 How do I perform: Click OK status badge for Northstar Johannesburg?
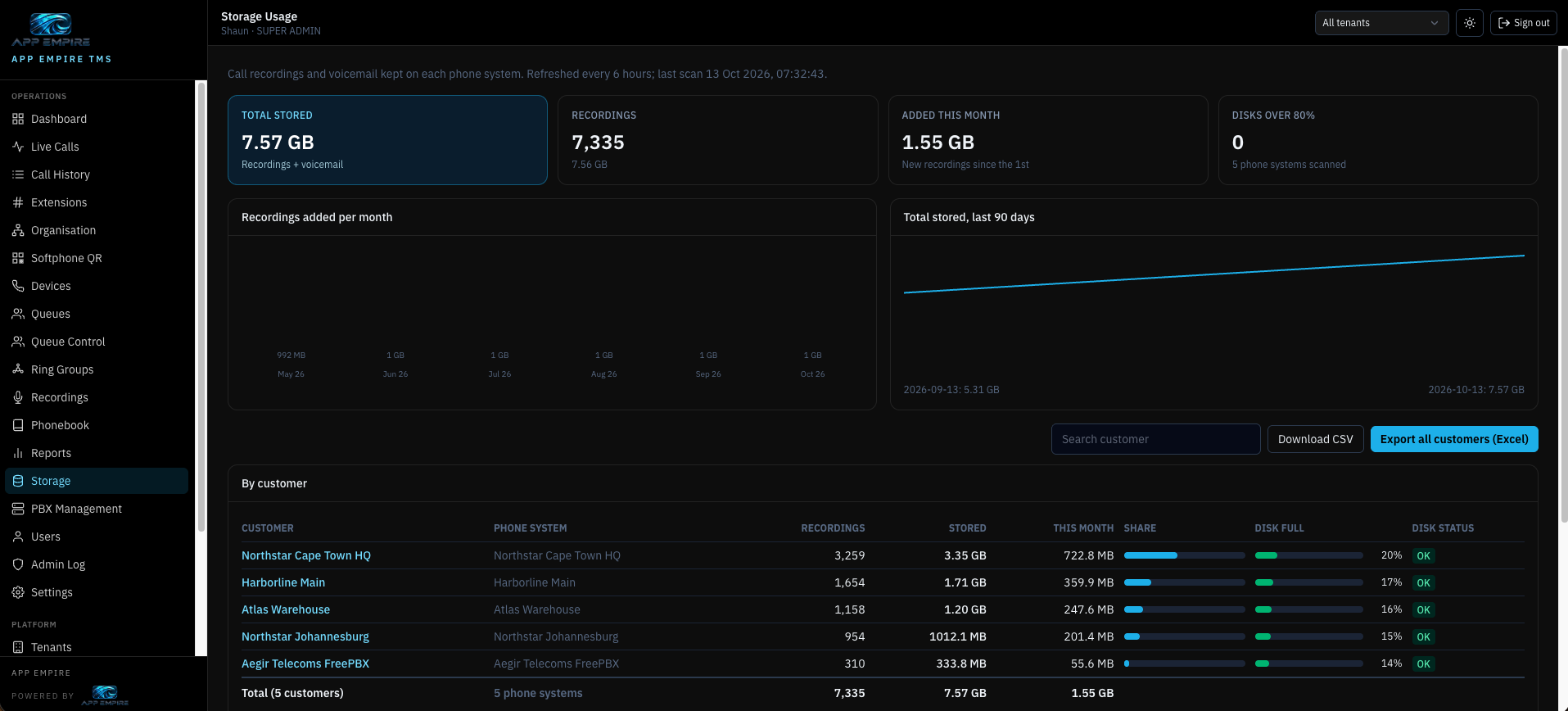pos(1424,636)
